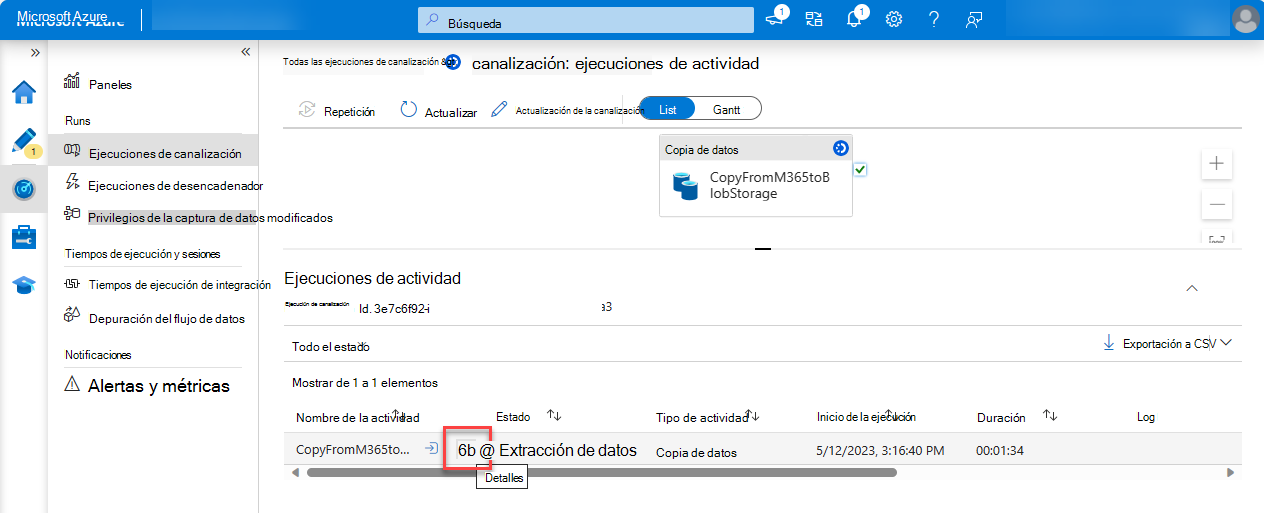The height and width of the screenshot is (513, 1264).
Task: Zoom in the canvas with plus button
Action: (1217, 163)
